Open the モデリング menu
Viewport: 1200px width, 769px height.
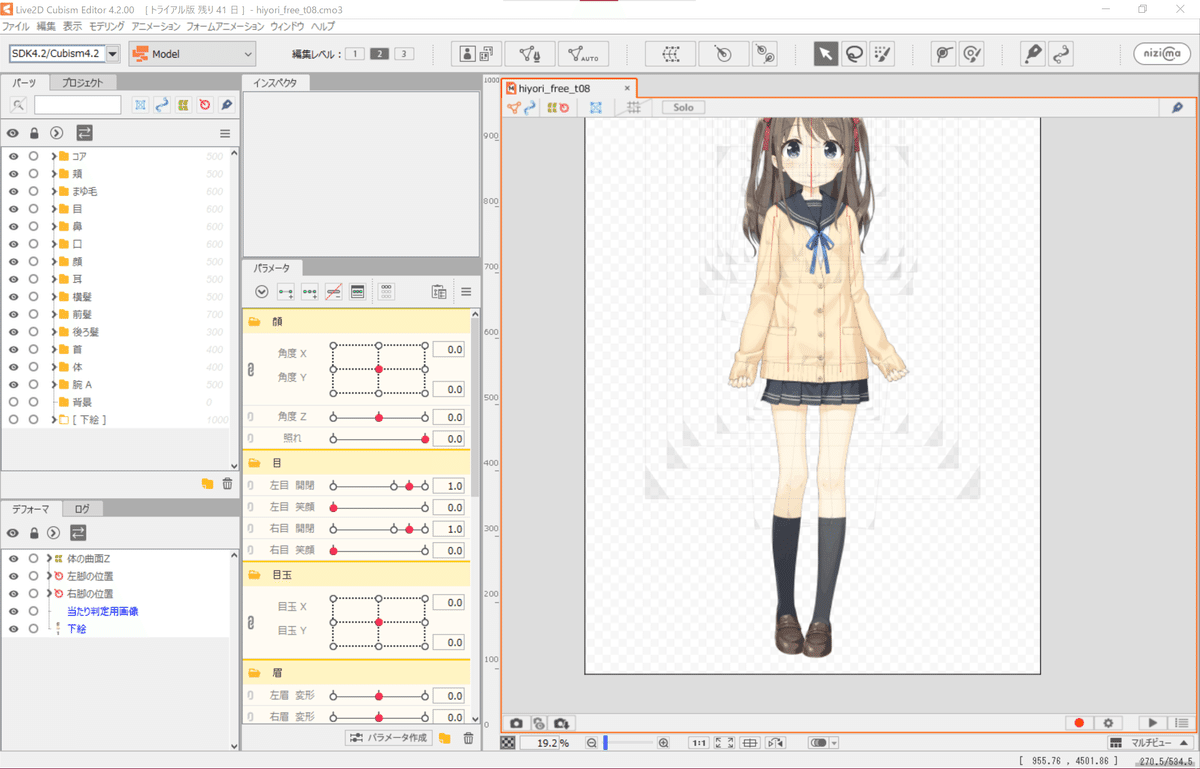pos(107,26)
